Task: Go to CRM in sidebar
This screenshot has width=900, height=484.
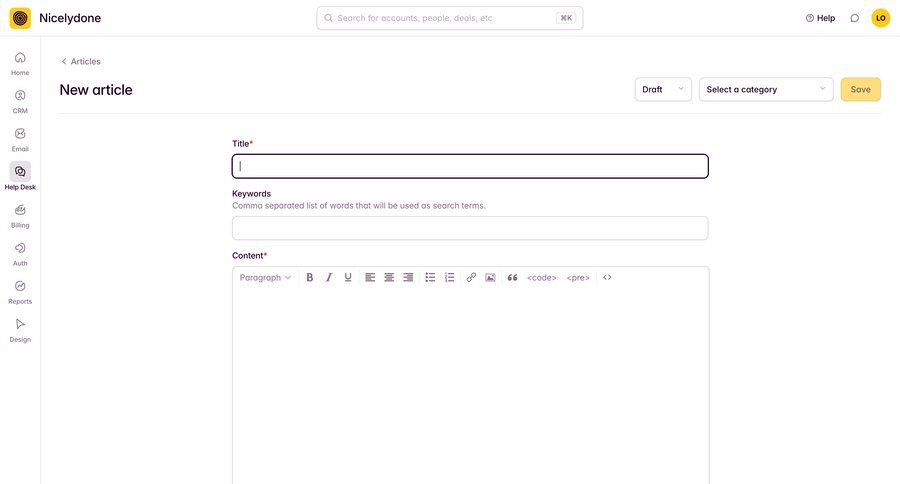Action: pos(20,102)
